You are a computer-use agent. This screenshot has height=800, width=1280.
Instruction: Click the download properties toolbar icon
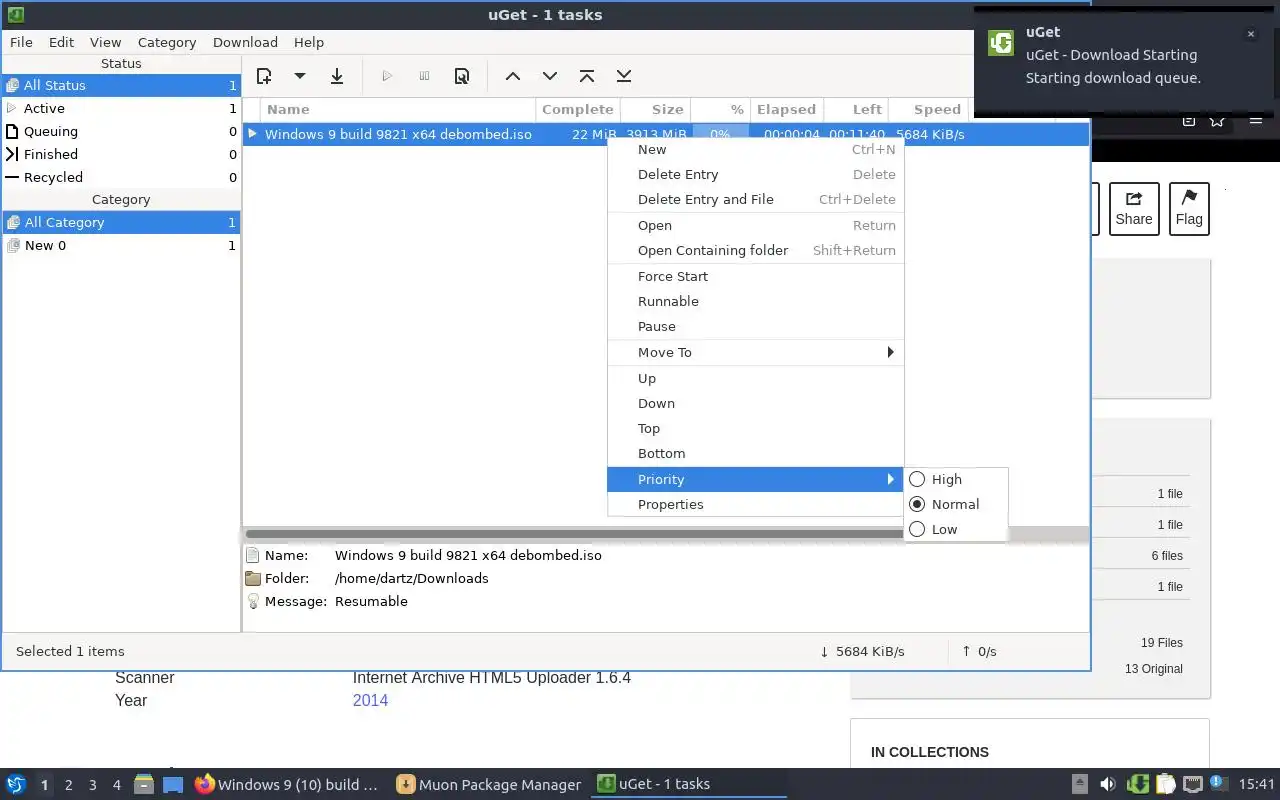(462, 76)
